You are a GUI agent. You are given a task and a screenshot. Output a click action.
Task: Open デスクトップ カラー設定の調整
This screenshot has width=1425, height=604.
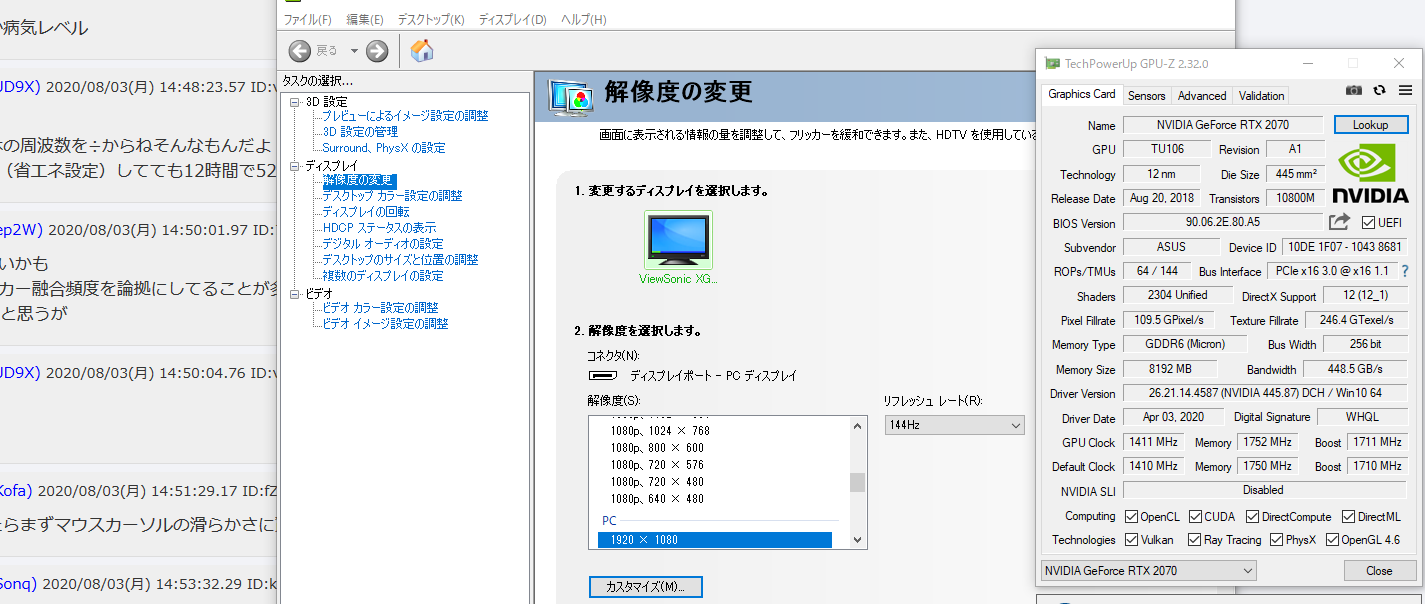click(392, 196)
